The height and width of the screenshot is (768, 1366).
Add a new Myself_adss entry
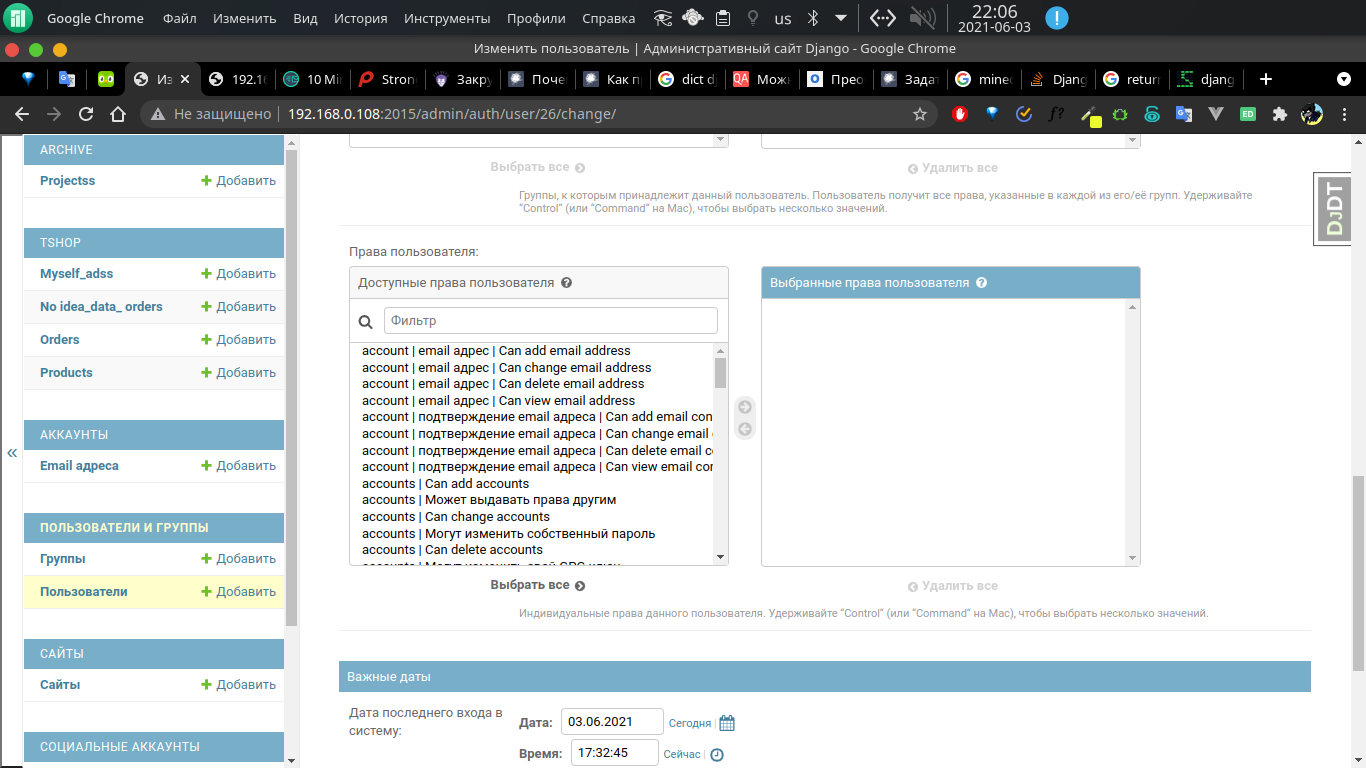[x=238, y=274]
